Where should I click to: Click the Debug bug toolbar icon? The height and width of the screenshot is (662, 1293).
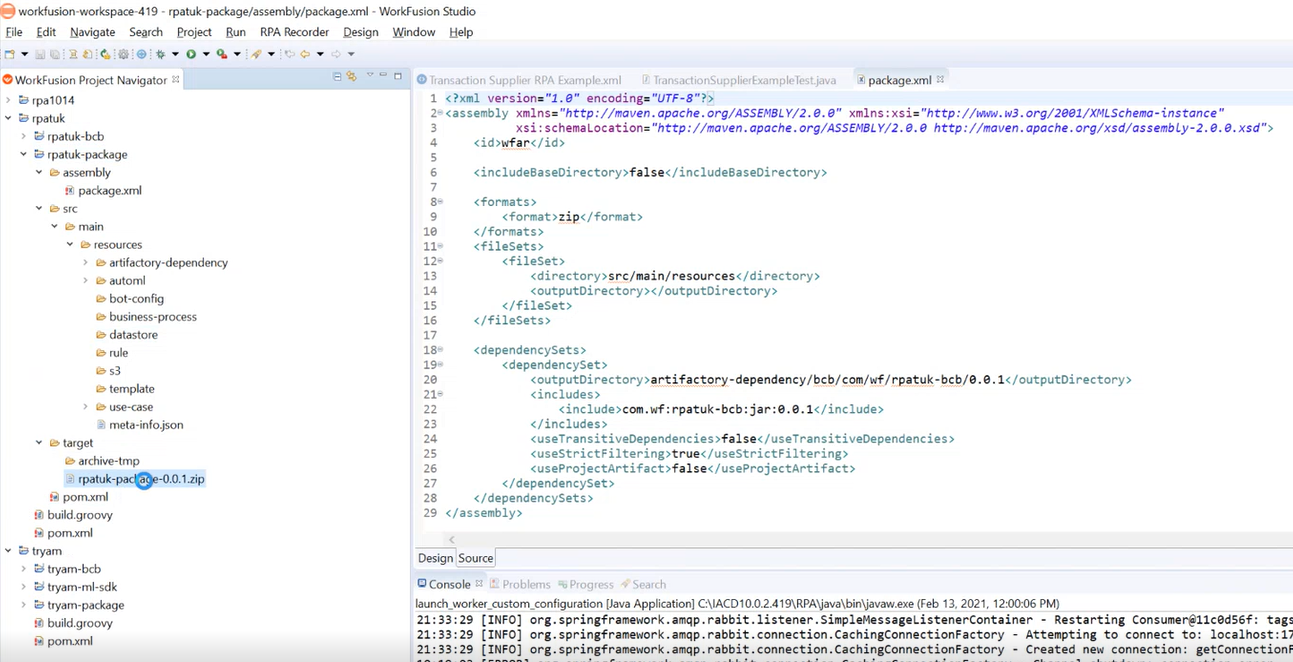click(160, 54)
